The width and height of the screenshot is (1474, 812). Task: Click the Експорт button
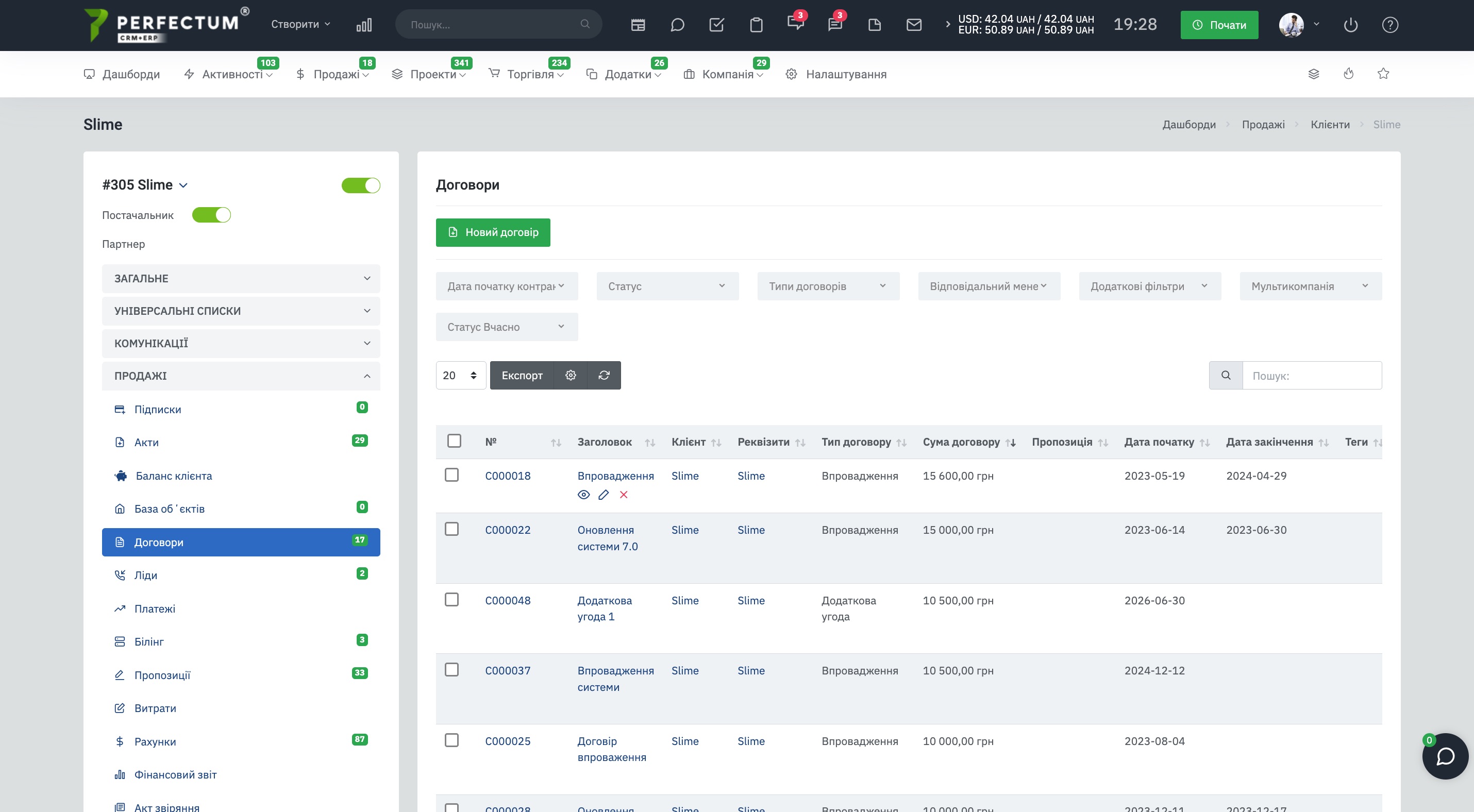click(x=522, y=375)
